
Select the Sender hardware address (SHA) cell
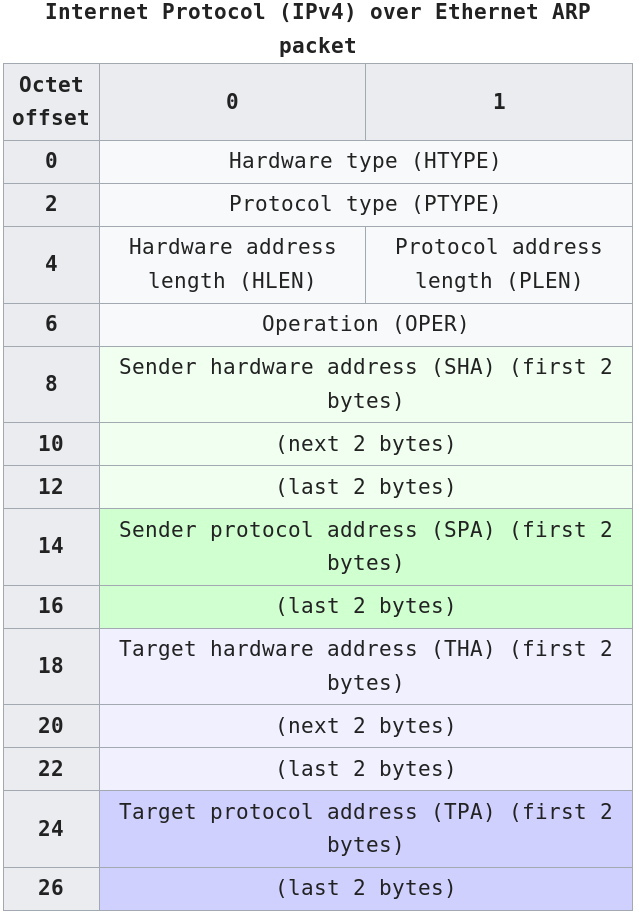click(365, 384)
